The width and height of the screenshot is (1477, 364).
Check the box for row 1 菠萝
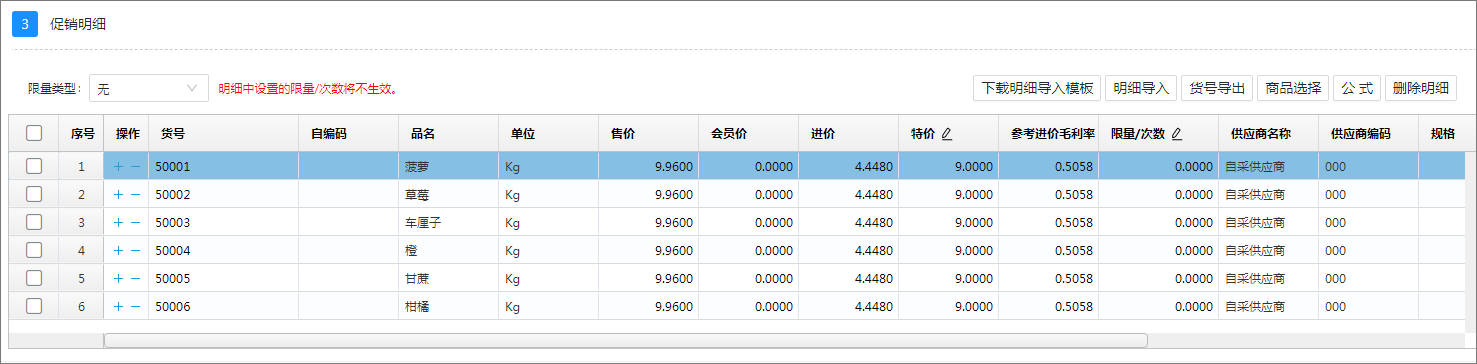click(34, 166)
